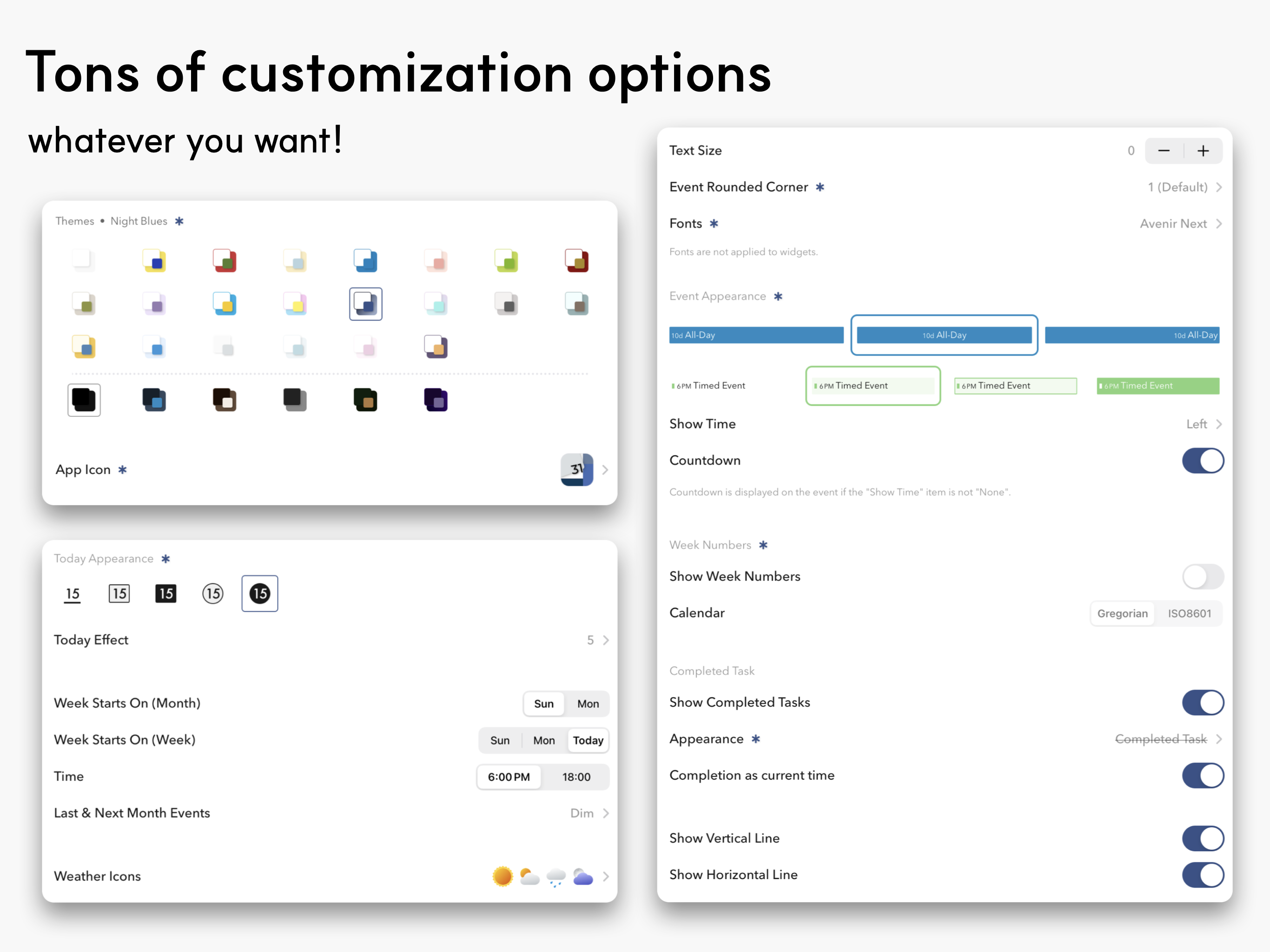Open Show Time Left setting
1270x952 pixels.
pyautogui.click(x=945, y=424)
